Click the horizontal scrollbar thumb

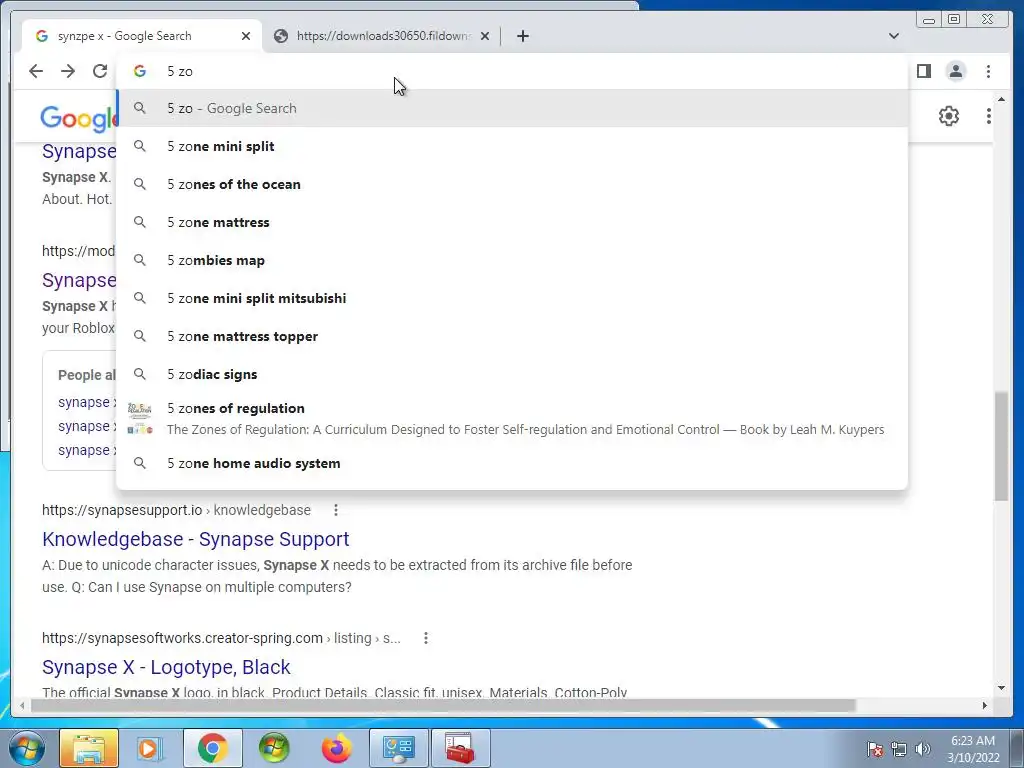tap(443, 705)
